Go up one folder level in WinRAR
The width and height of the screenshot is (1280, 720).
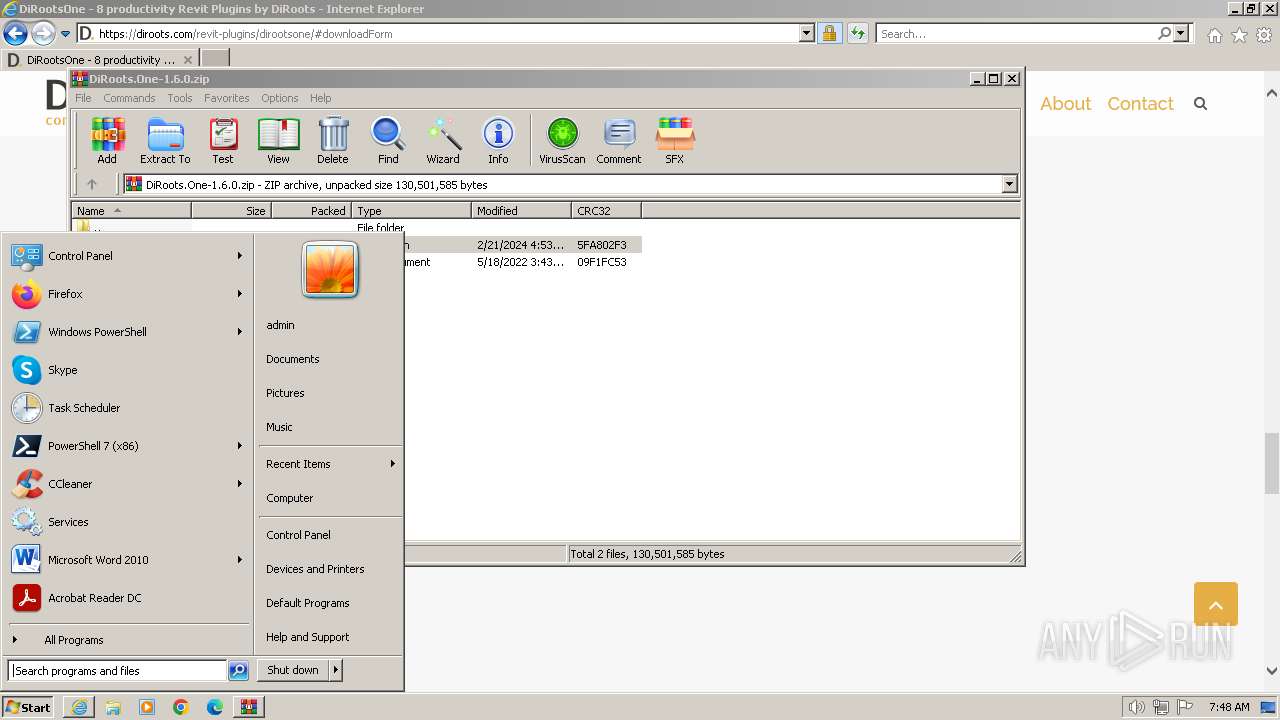[92, 184]
